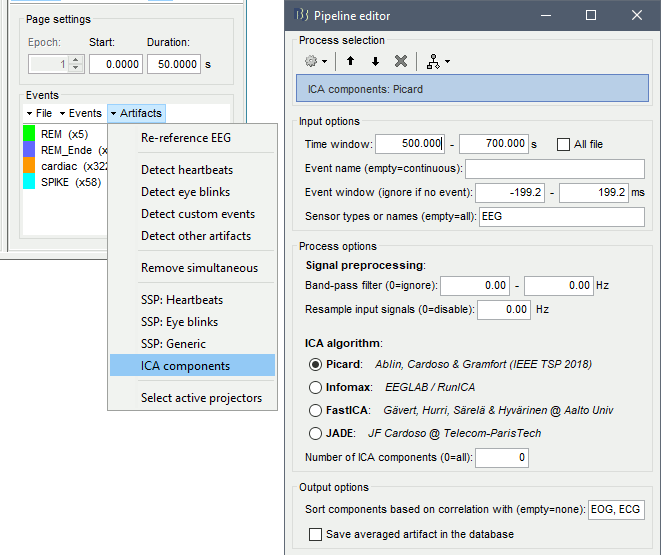Choose FastICA as ICA algorithm
This screenshot has height=555, width=663.
(316, 408)
